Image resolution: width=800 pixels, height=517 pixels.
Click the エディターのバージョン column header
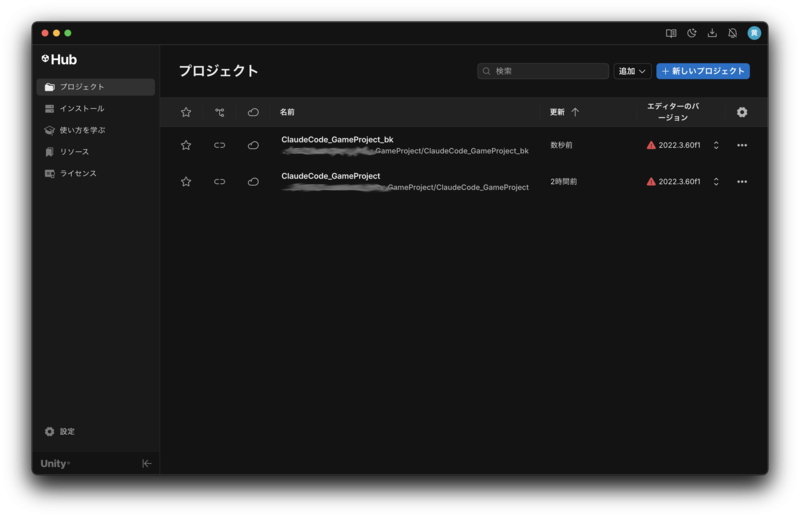[x=673, y=112]
